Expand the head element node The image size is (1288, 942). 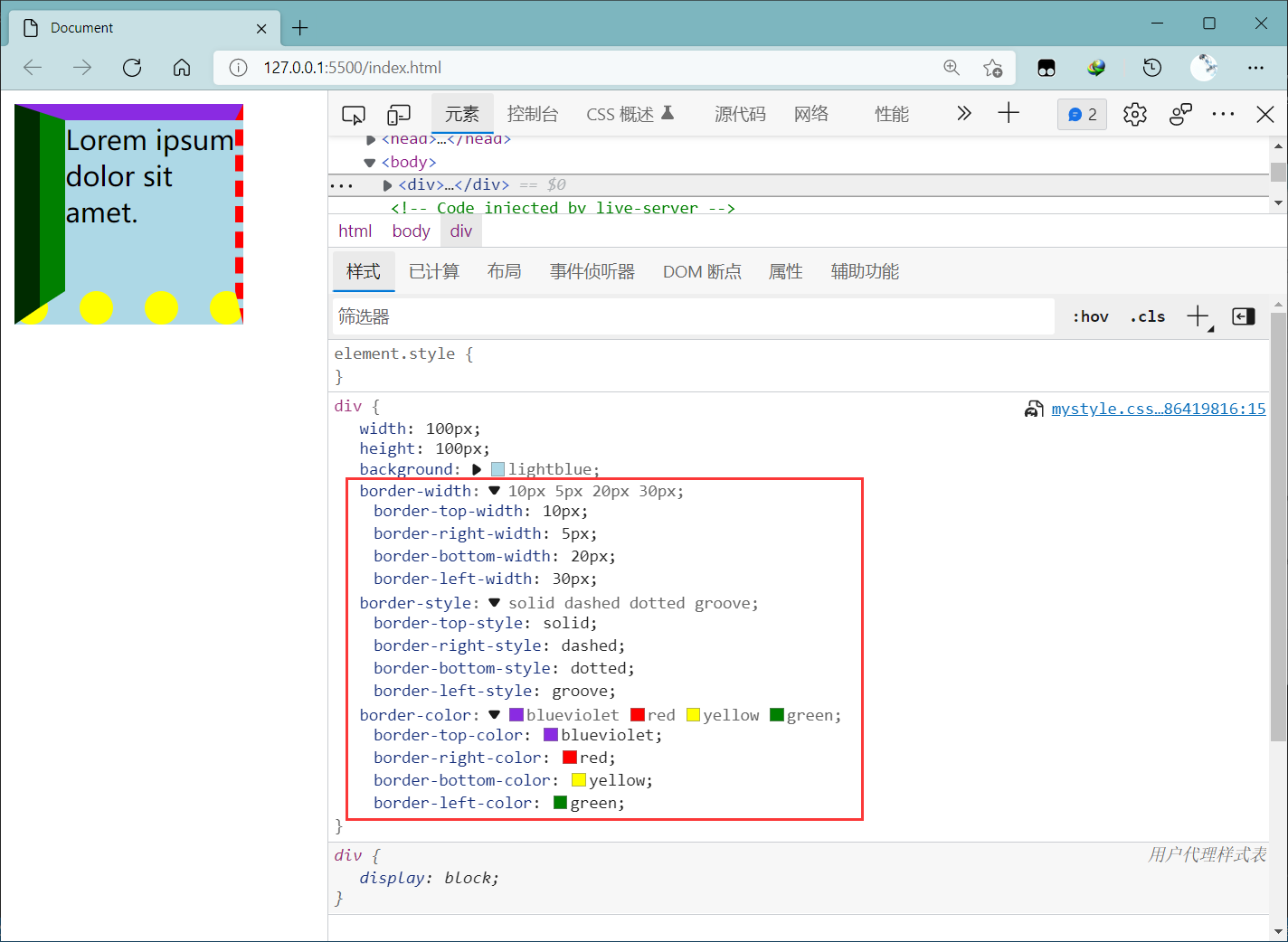(370, 140)
